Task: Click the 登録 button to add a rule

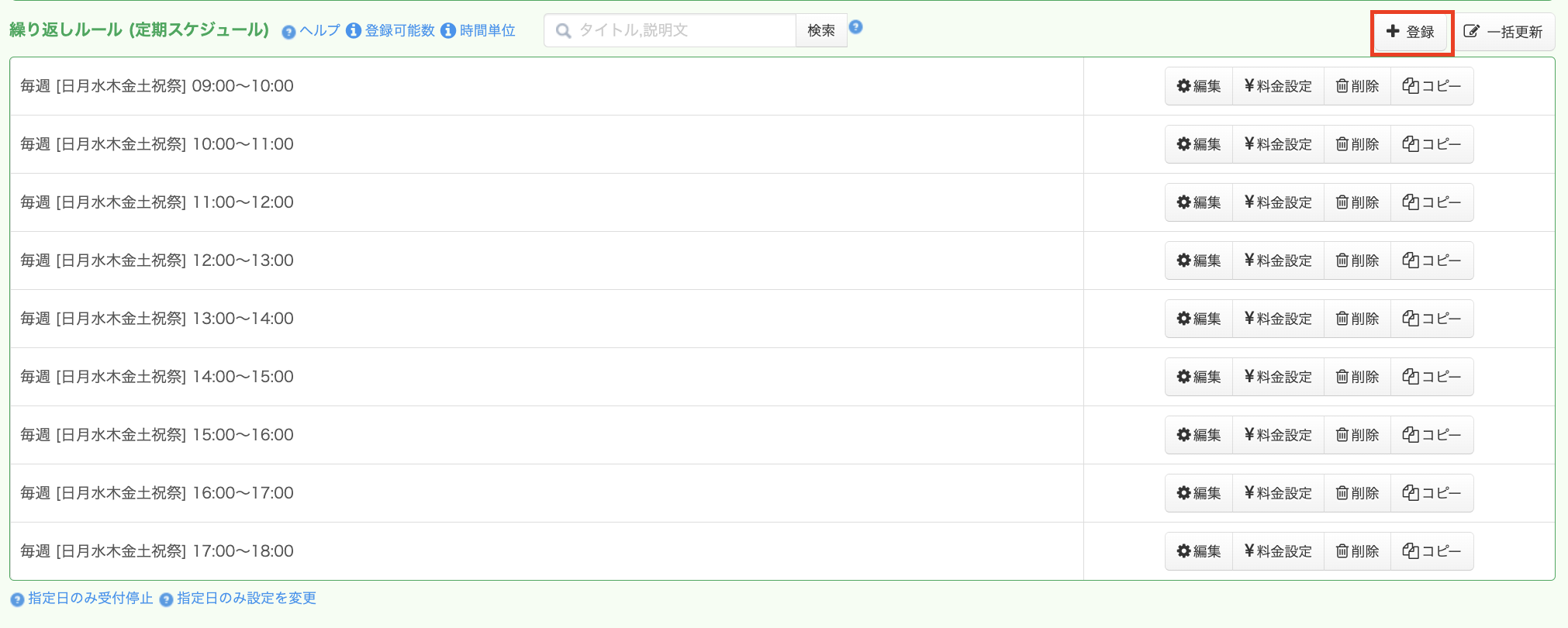Action: [1411, 32]
